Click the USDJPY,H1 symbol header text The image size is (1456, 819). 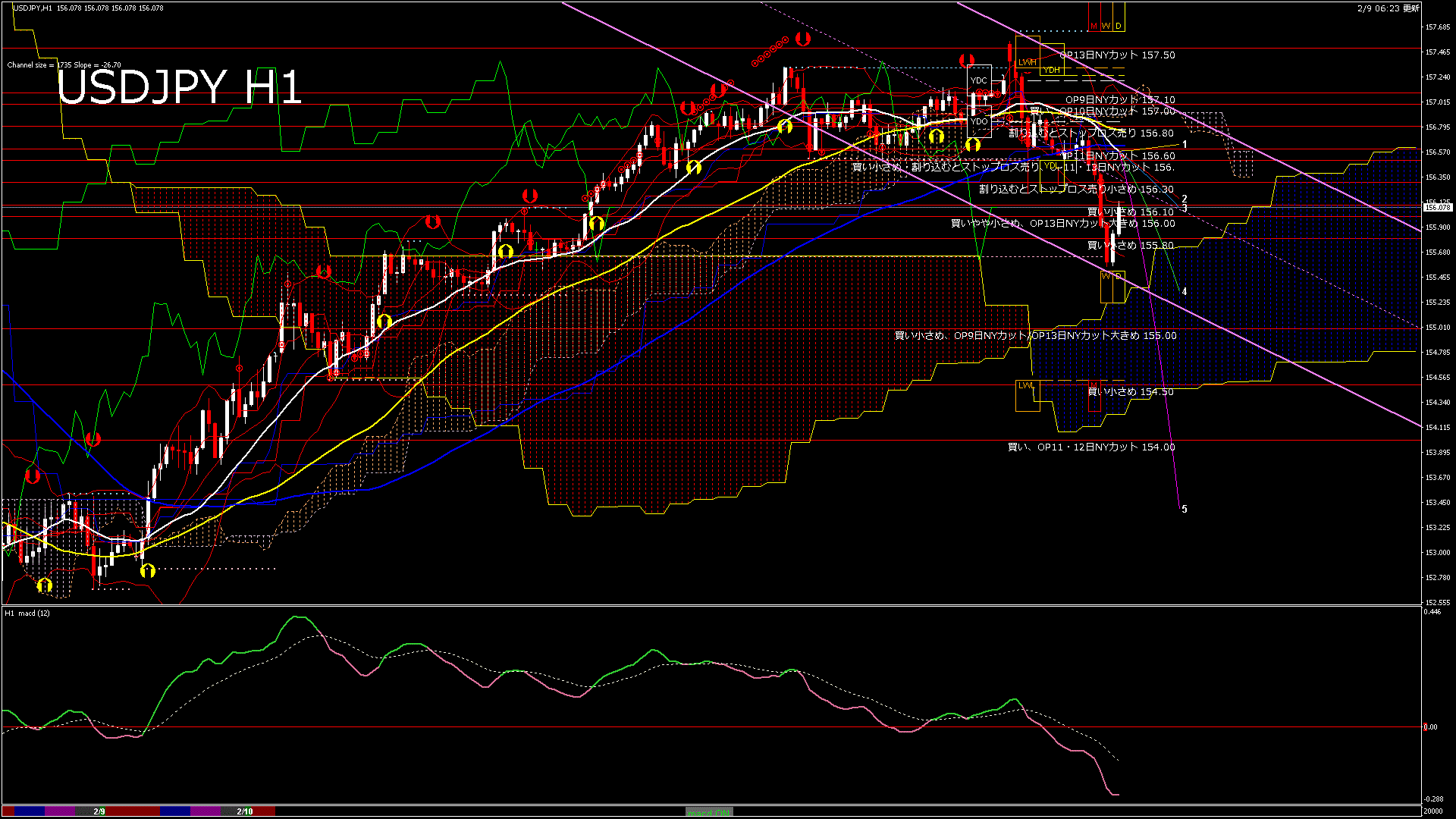click(33, 8)
